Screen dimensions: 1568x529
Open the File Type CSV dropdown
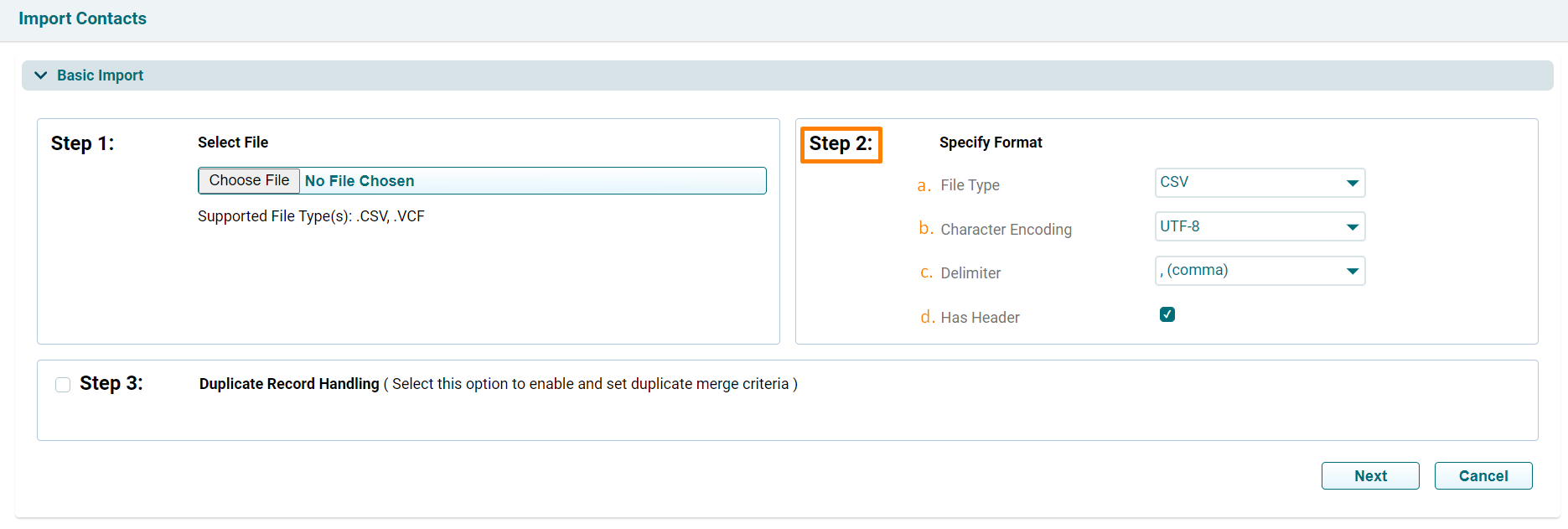click(1259, 183)
